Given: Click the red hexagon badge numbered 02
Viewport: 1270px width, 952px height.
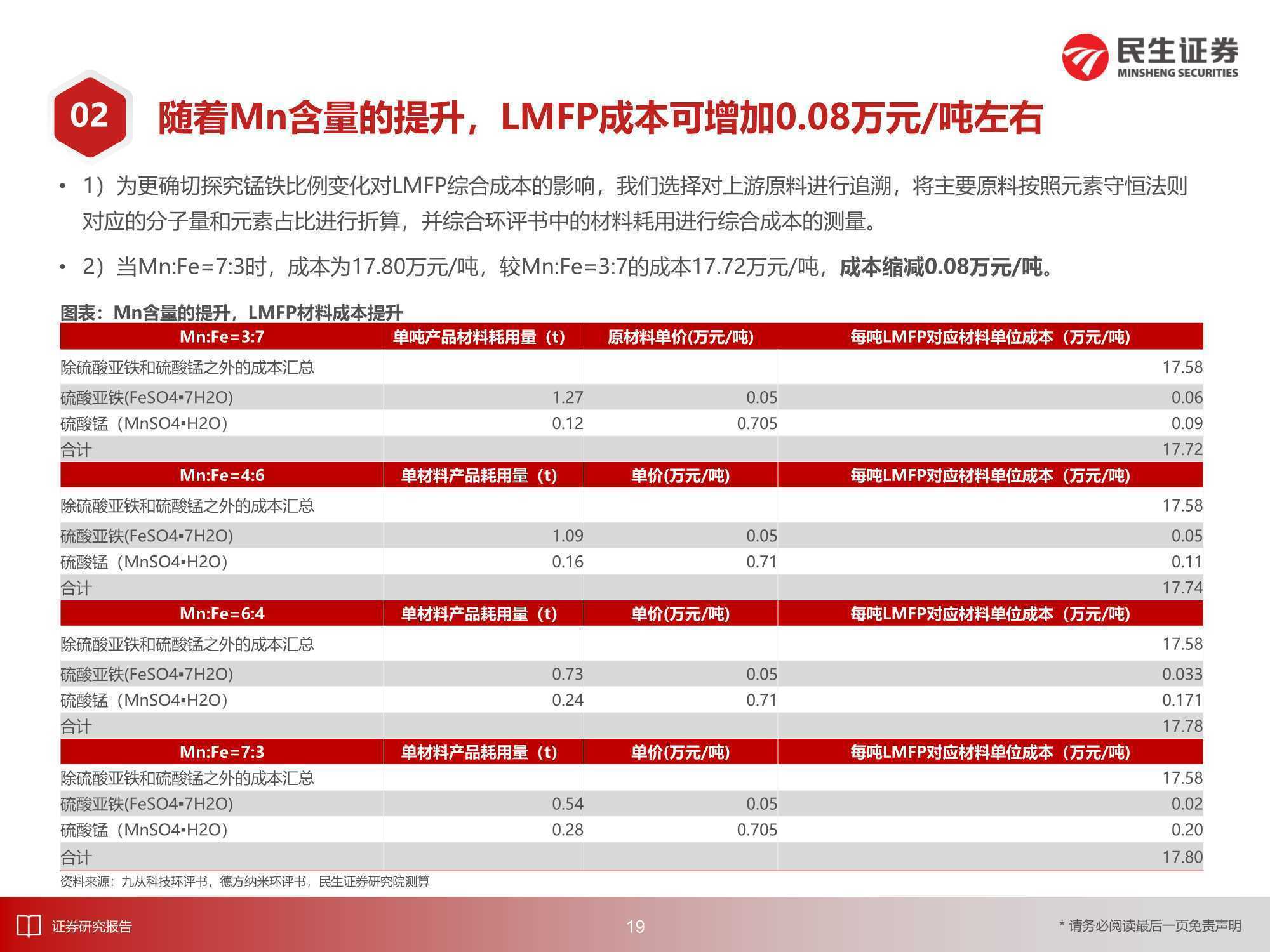Looking at the screenshot, I should [x=90, y=116].
